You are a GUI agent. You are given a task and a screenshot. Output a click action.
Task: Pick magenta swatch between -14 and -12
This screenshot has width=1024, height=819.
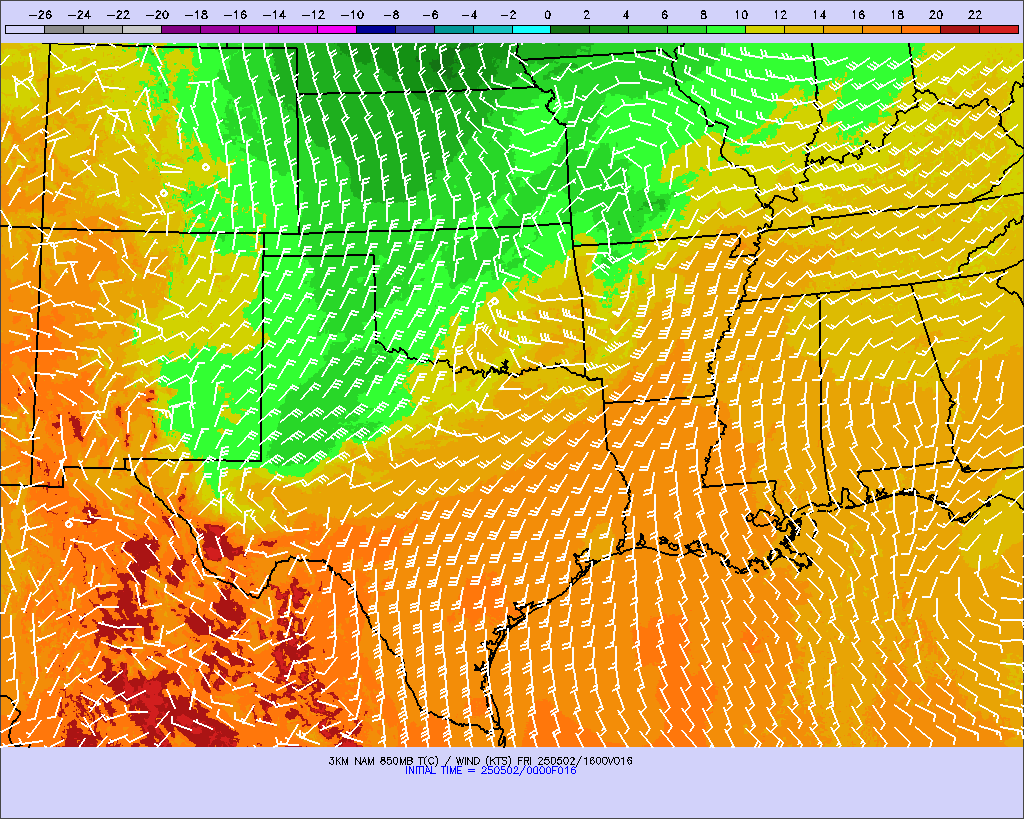coord(298,29)
